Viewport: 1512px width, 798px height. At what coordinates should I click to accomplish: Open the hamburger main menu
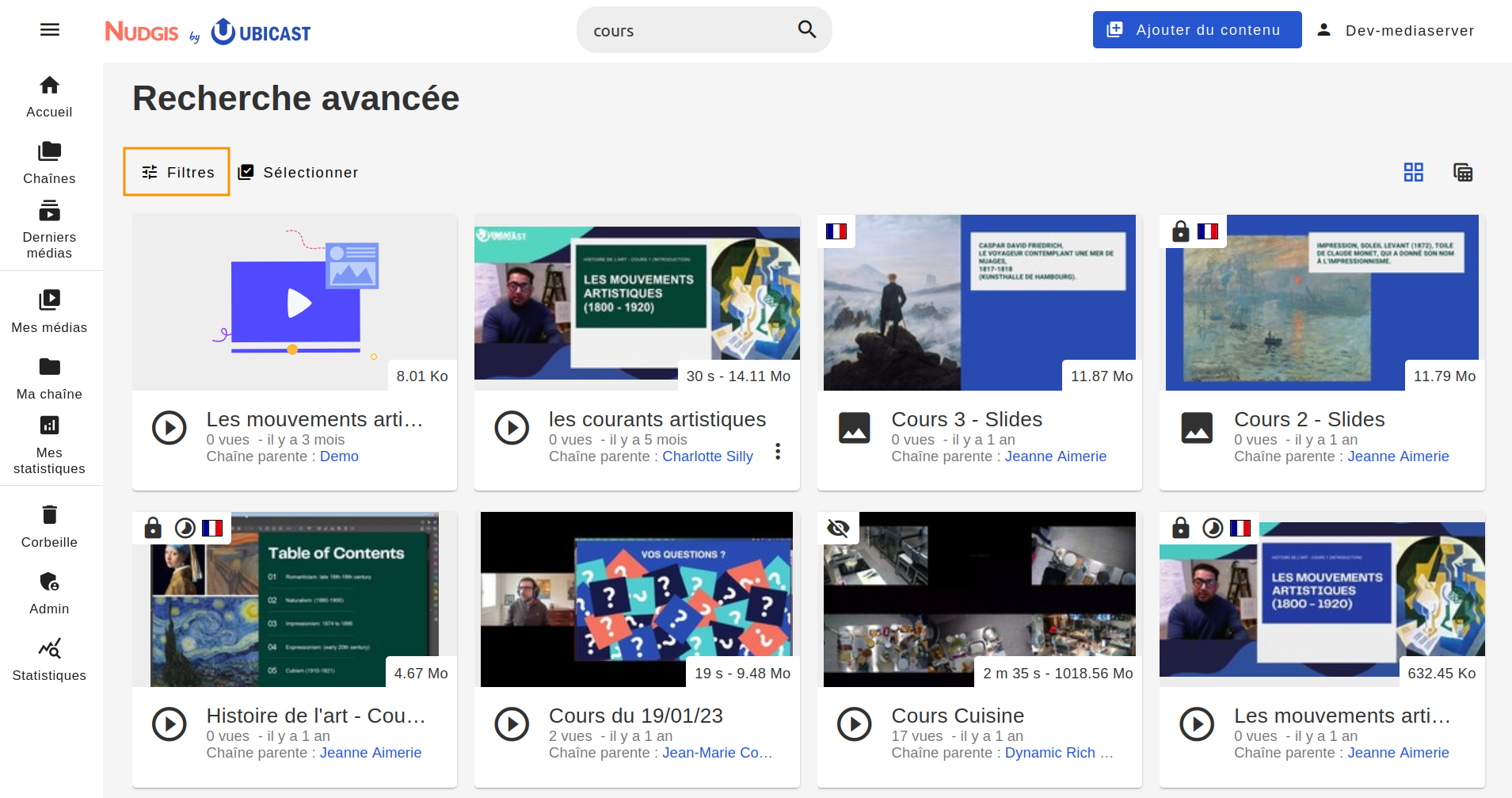pos(50,30)
